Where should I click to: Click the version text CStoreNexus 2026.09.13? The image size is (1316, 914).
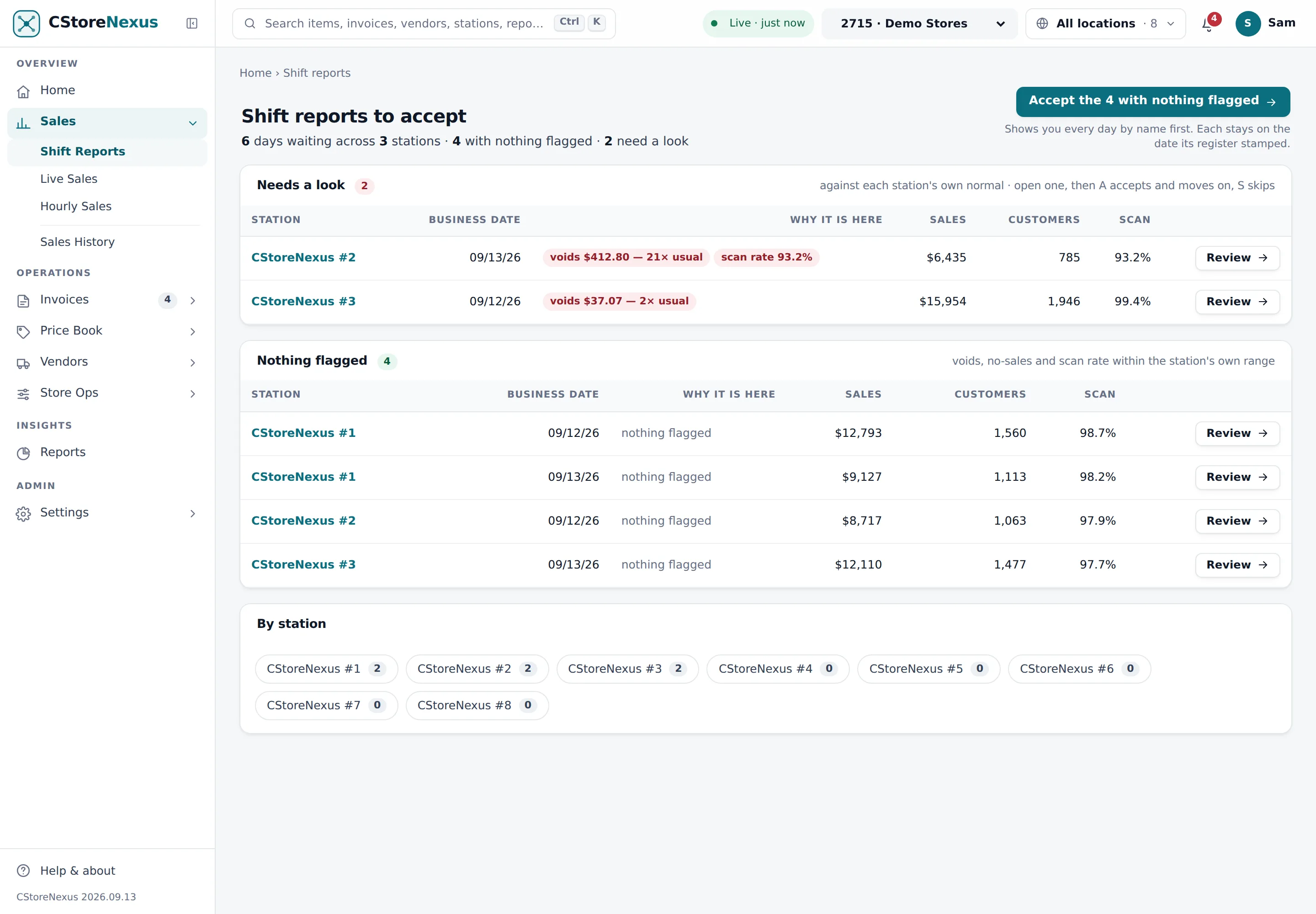coord(76,897)
